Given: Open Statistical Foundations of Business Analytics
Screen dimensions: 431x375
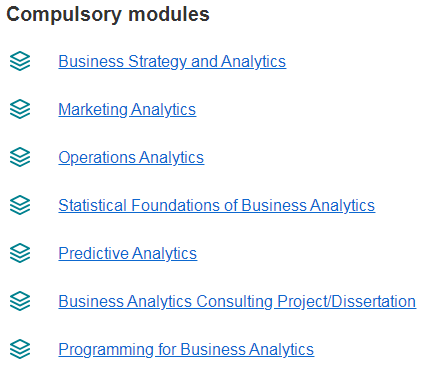Looking at the screenshot, I should tap(217, 206).
